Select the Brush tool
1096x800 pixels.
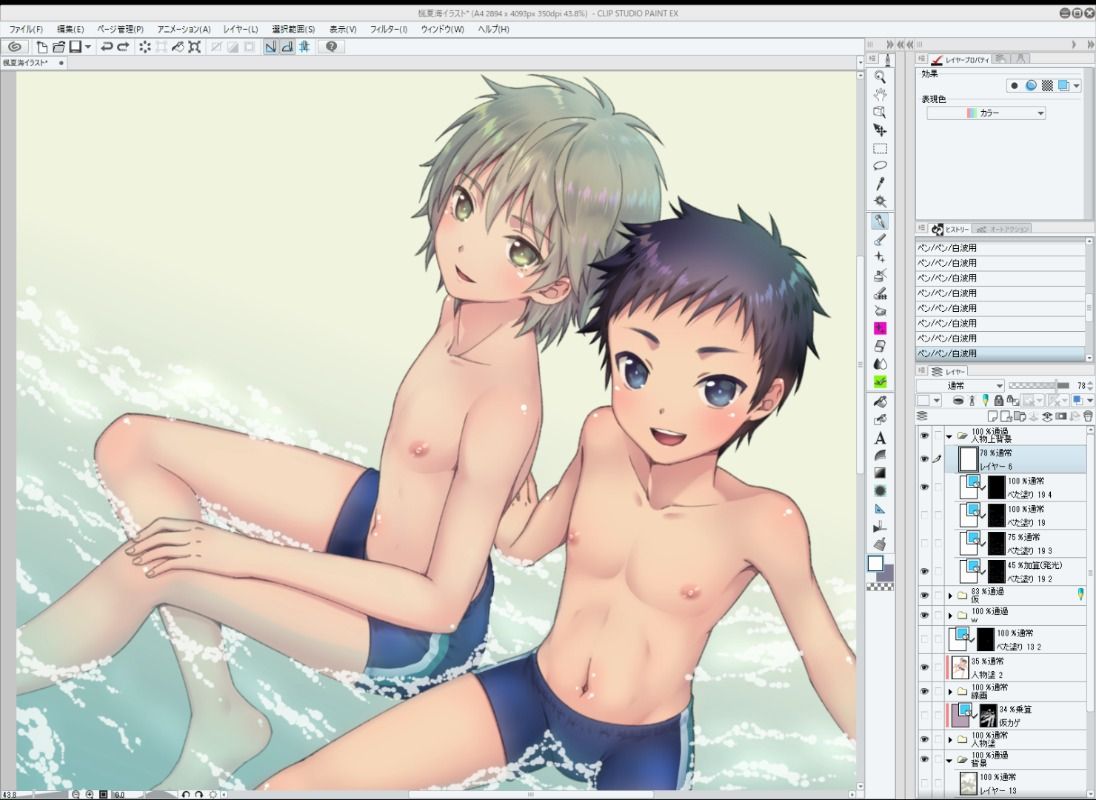880,240
